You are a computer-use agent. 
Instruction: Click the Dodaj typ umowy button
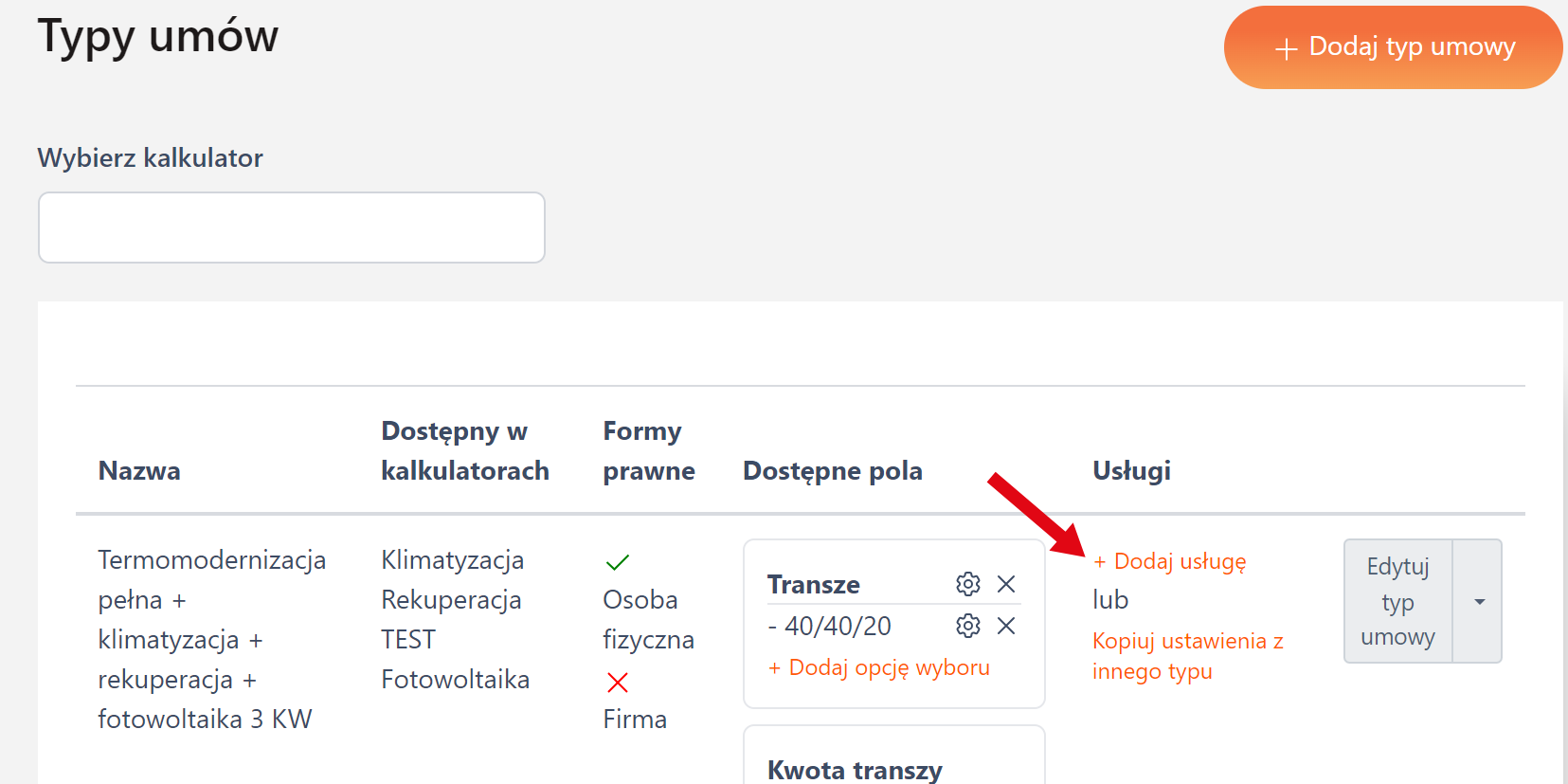[x=1393, y=47]
